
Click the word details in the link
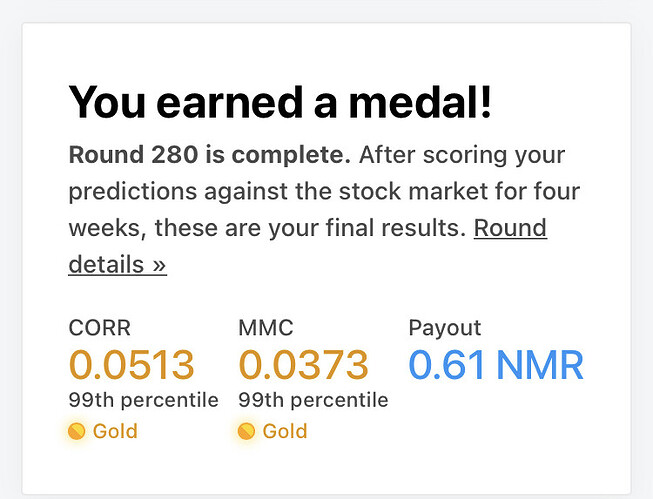tap(106, 265)
